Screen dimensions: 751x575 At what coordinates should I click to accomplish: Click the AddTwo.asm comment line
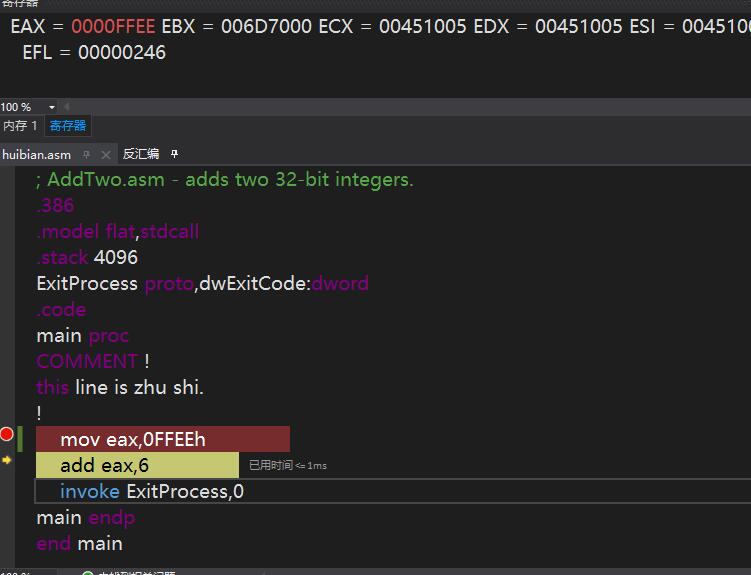[x=225, y=180]
